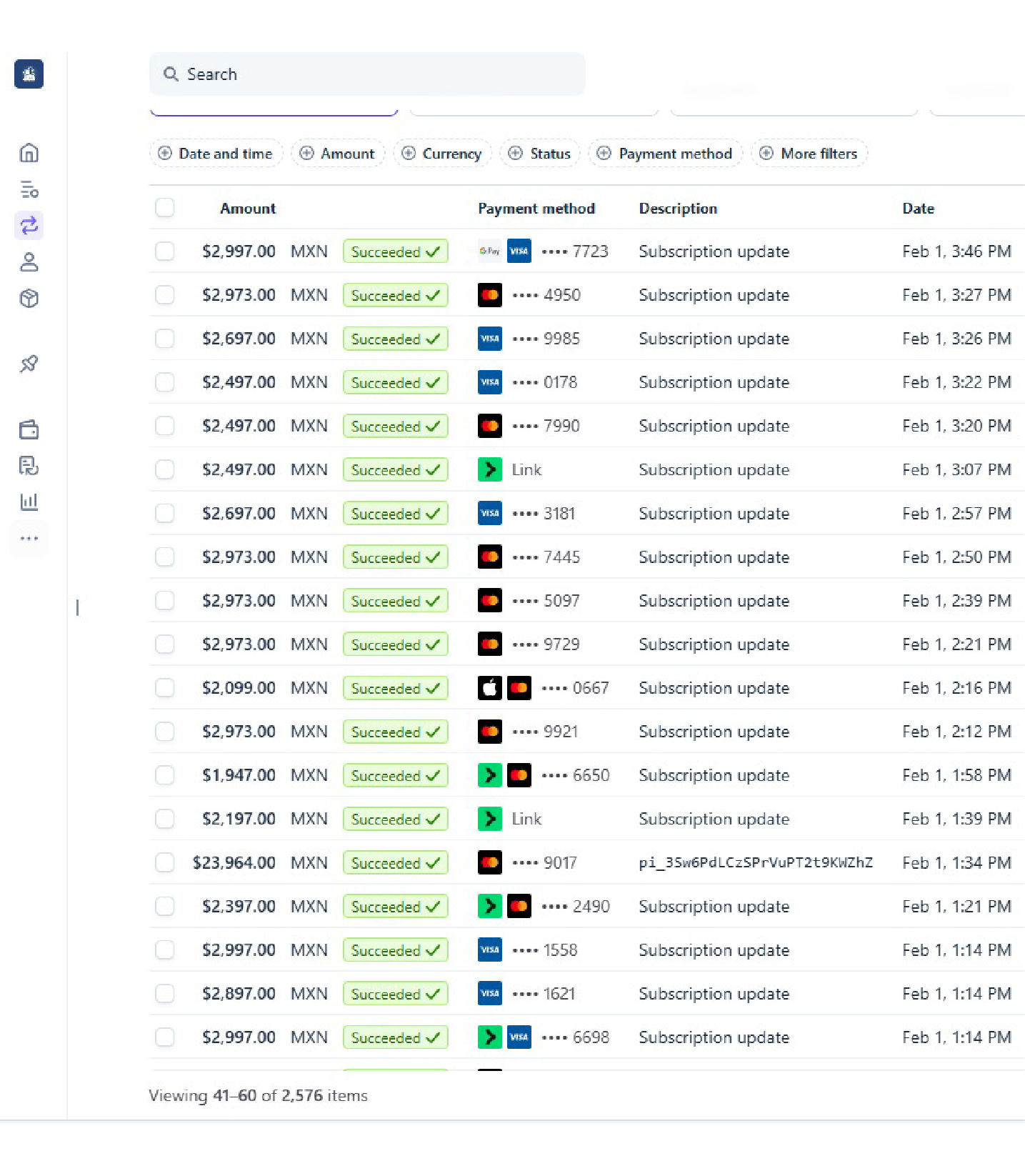1025x1176 pixels.
Task: Click Link icon on card 6698 row
Action: (x=489, y=1037)
